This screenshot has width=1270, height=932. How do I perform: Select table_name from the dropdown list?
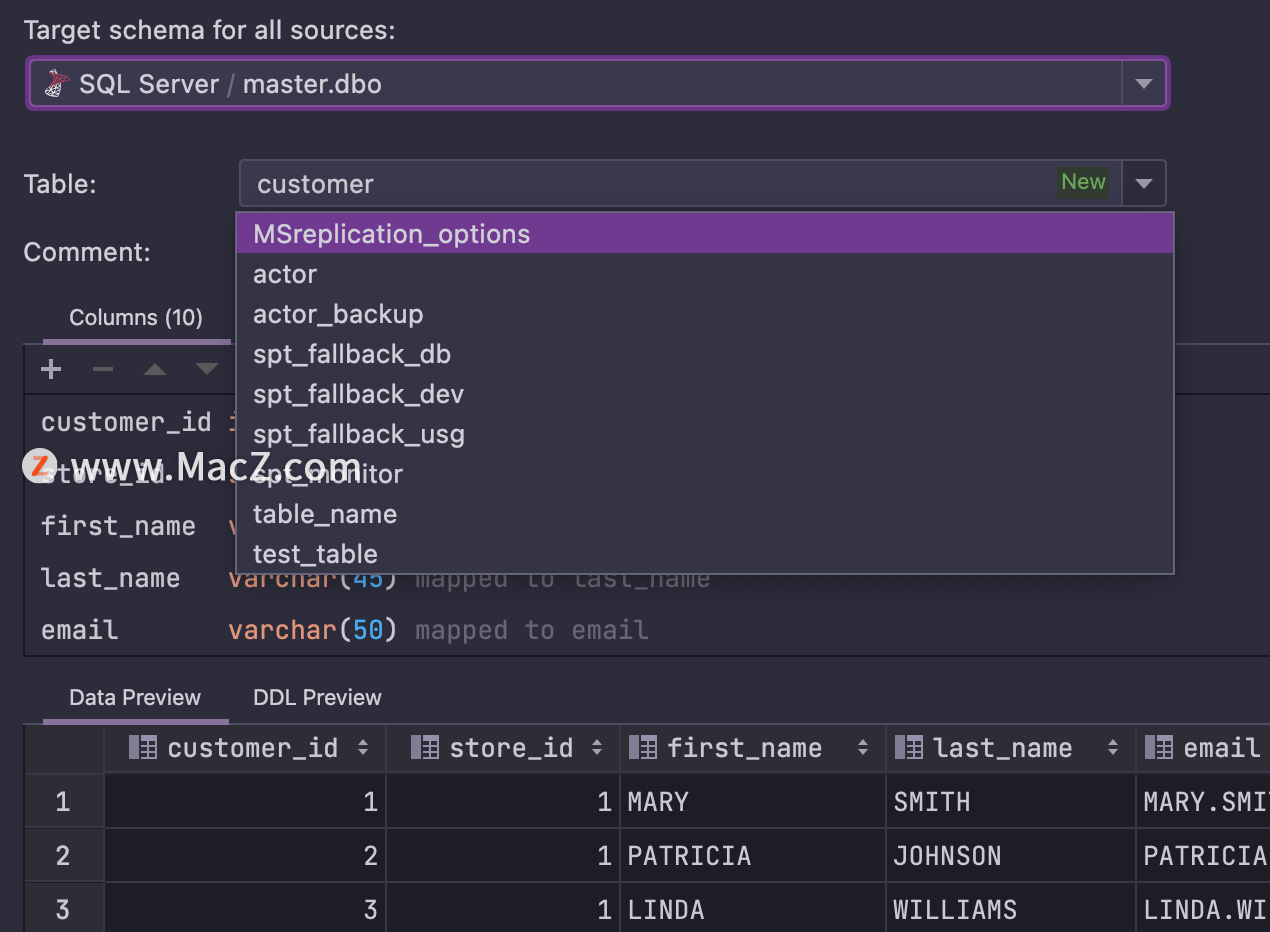point(704,514)
